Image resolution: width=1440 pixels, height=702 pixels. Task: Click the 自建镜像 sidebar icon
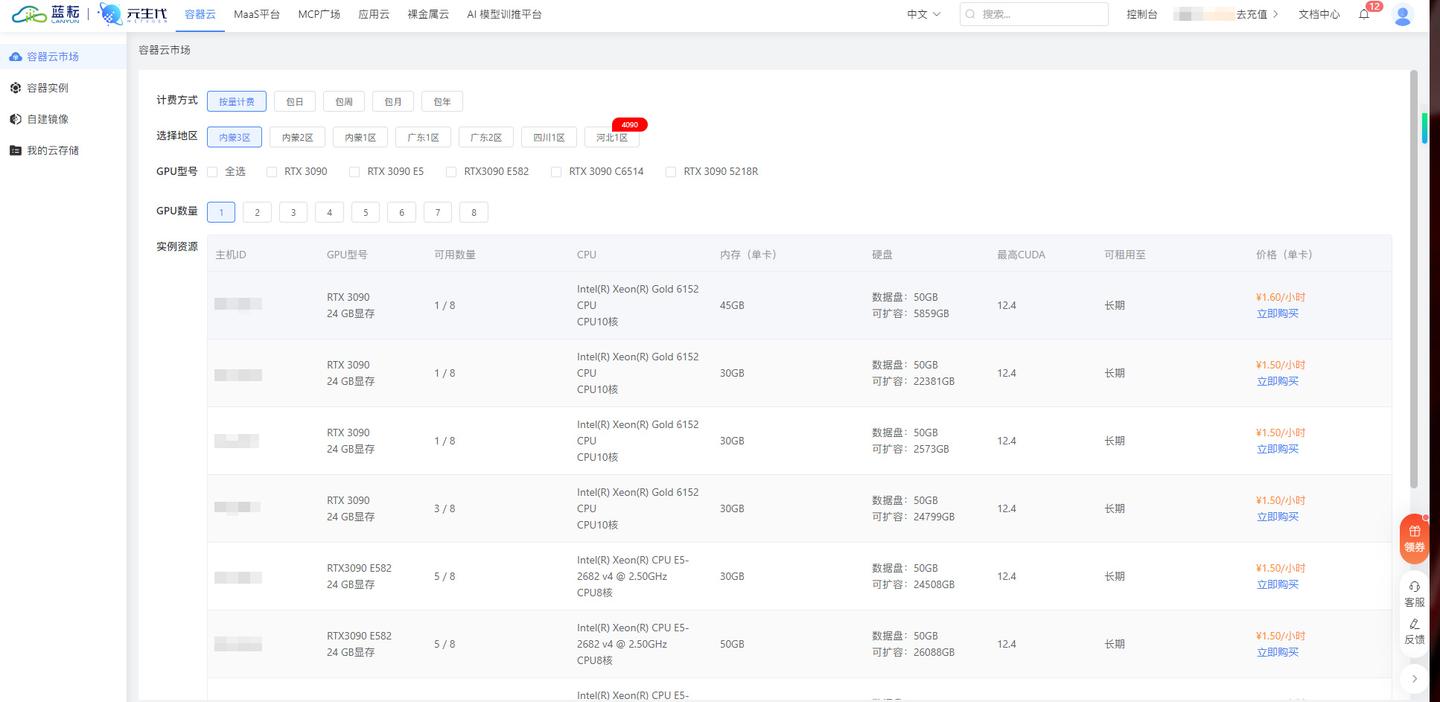15,119
